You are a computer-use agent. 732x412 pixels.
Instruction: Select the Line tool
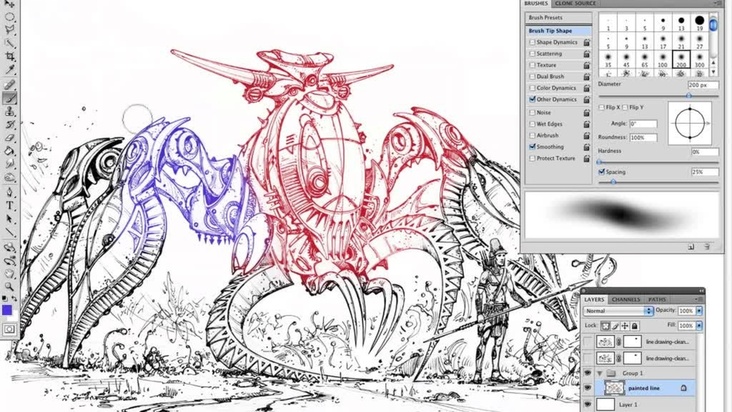click(x=9, y=232)
